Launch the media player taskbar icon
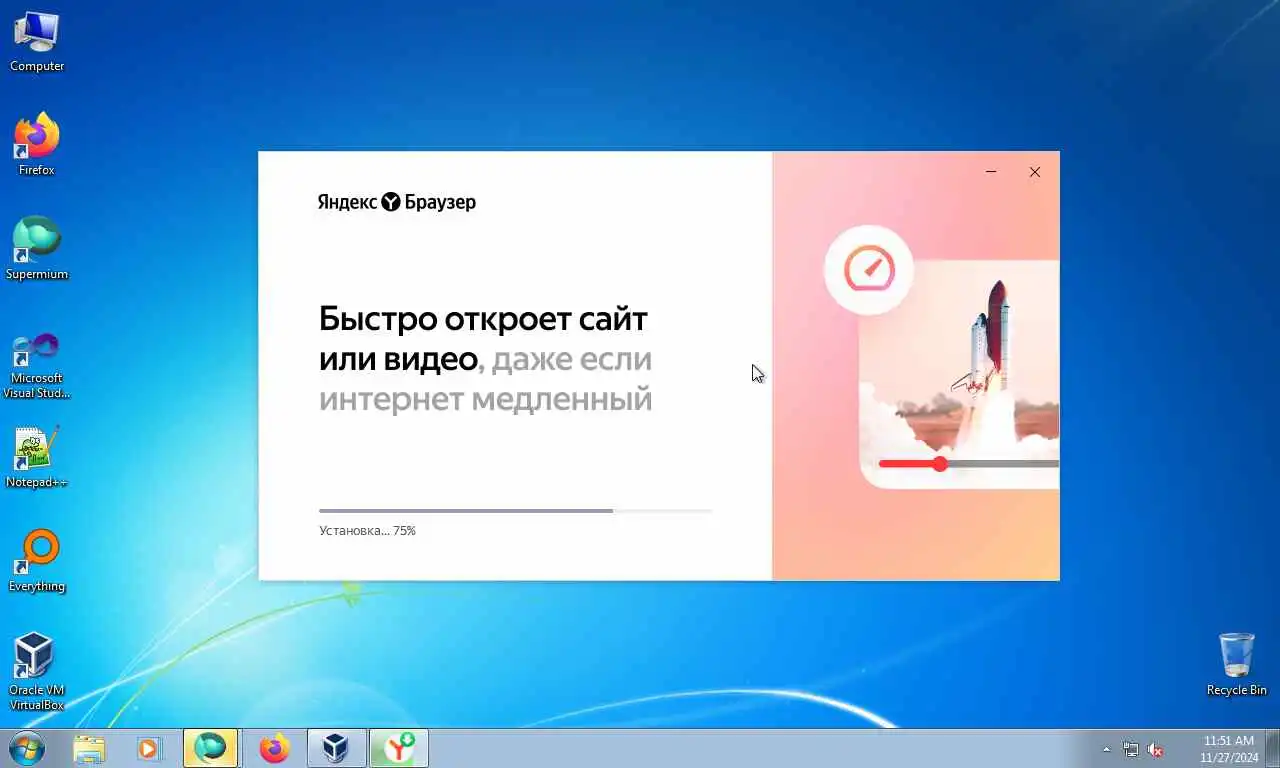 (148, 748)
